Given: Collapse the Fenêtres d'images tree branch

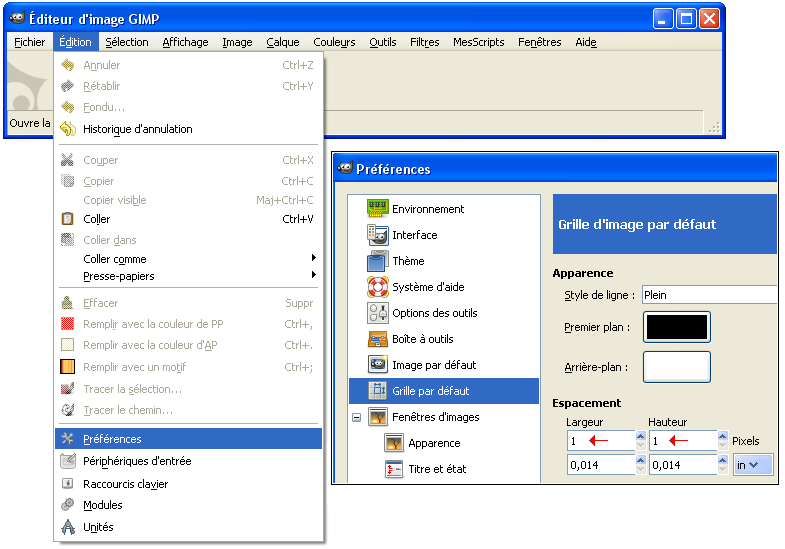Looking at the screenshot, I should [356, 417].
